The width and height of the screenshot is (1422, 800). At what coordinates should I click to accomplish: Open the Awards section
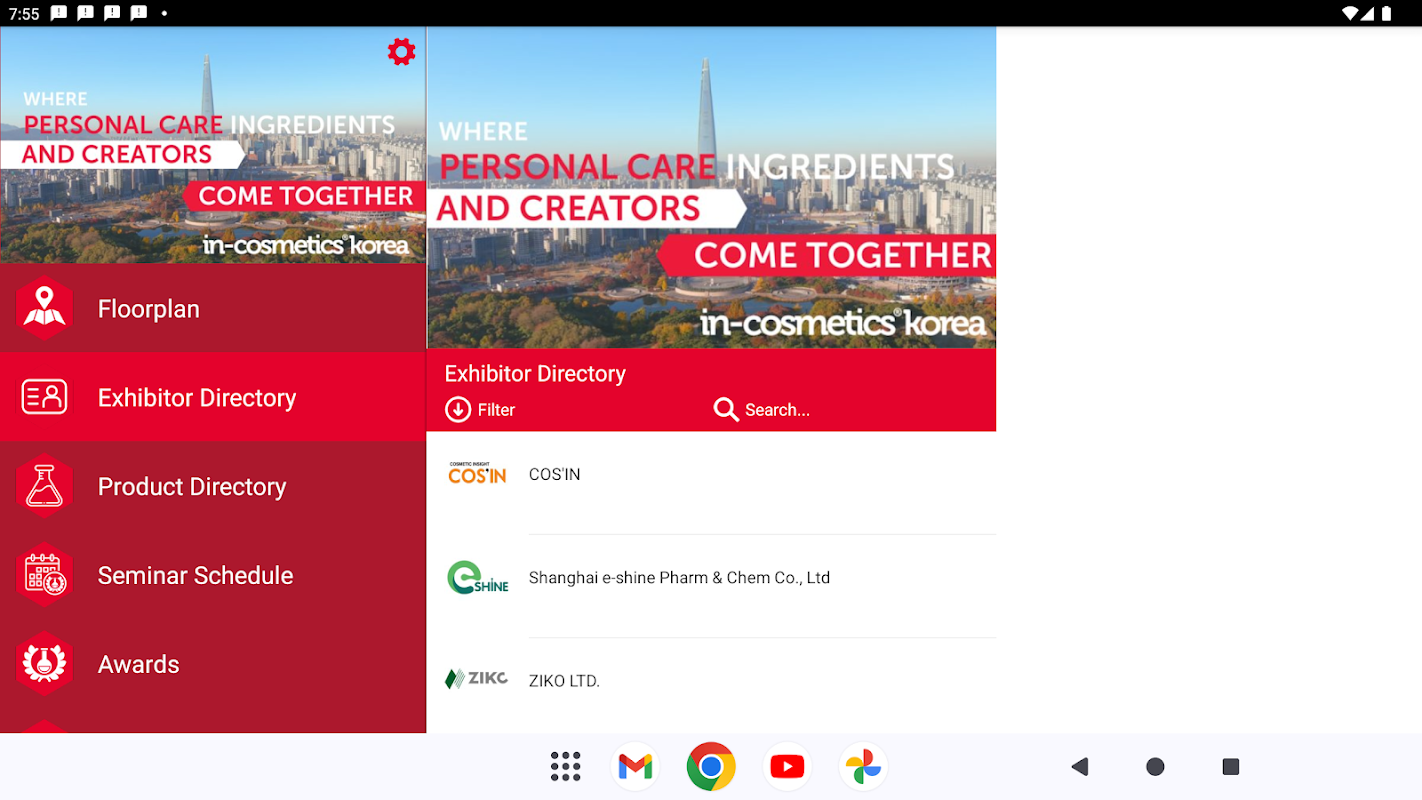click(213, 664)
